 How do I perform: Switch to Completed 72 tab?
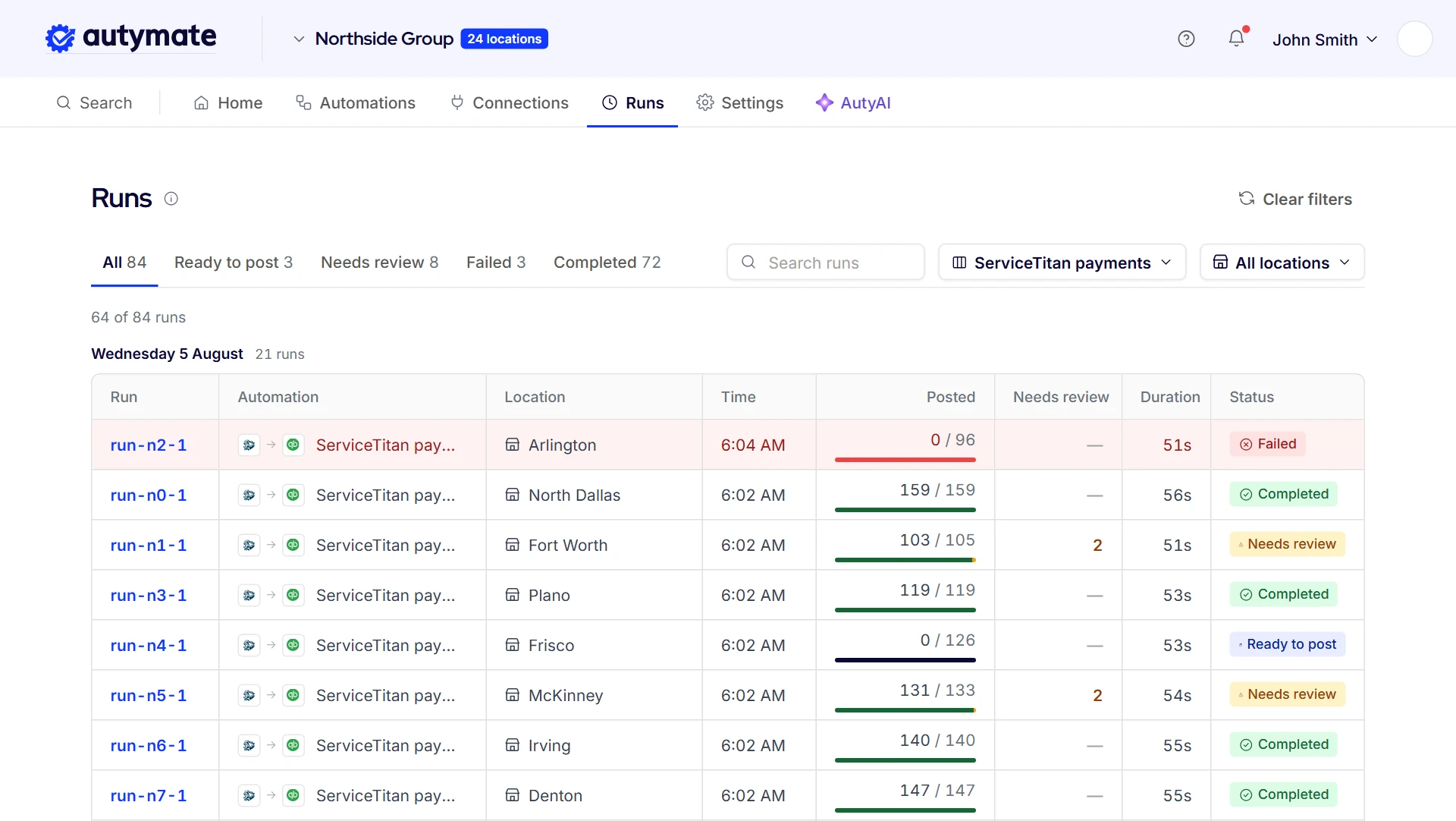[607, 263]
